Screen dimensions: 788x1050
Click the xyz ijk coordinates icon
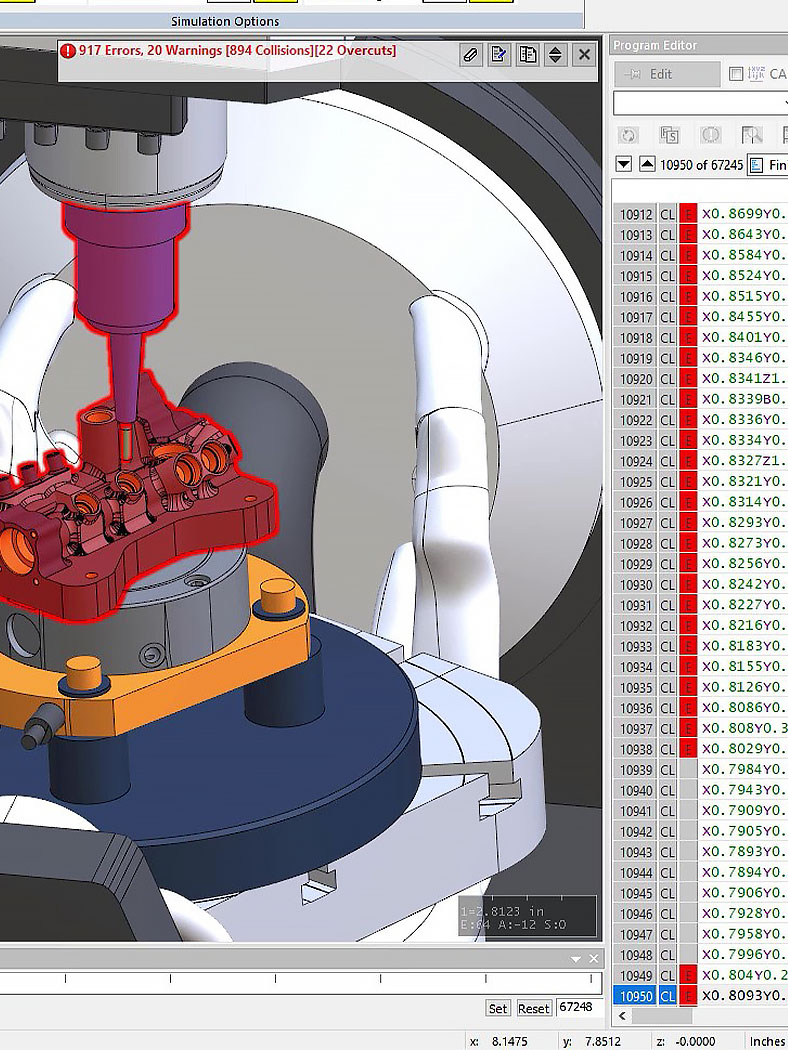756,74
